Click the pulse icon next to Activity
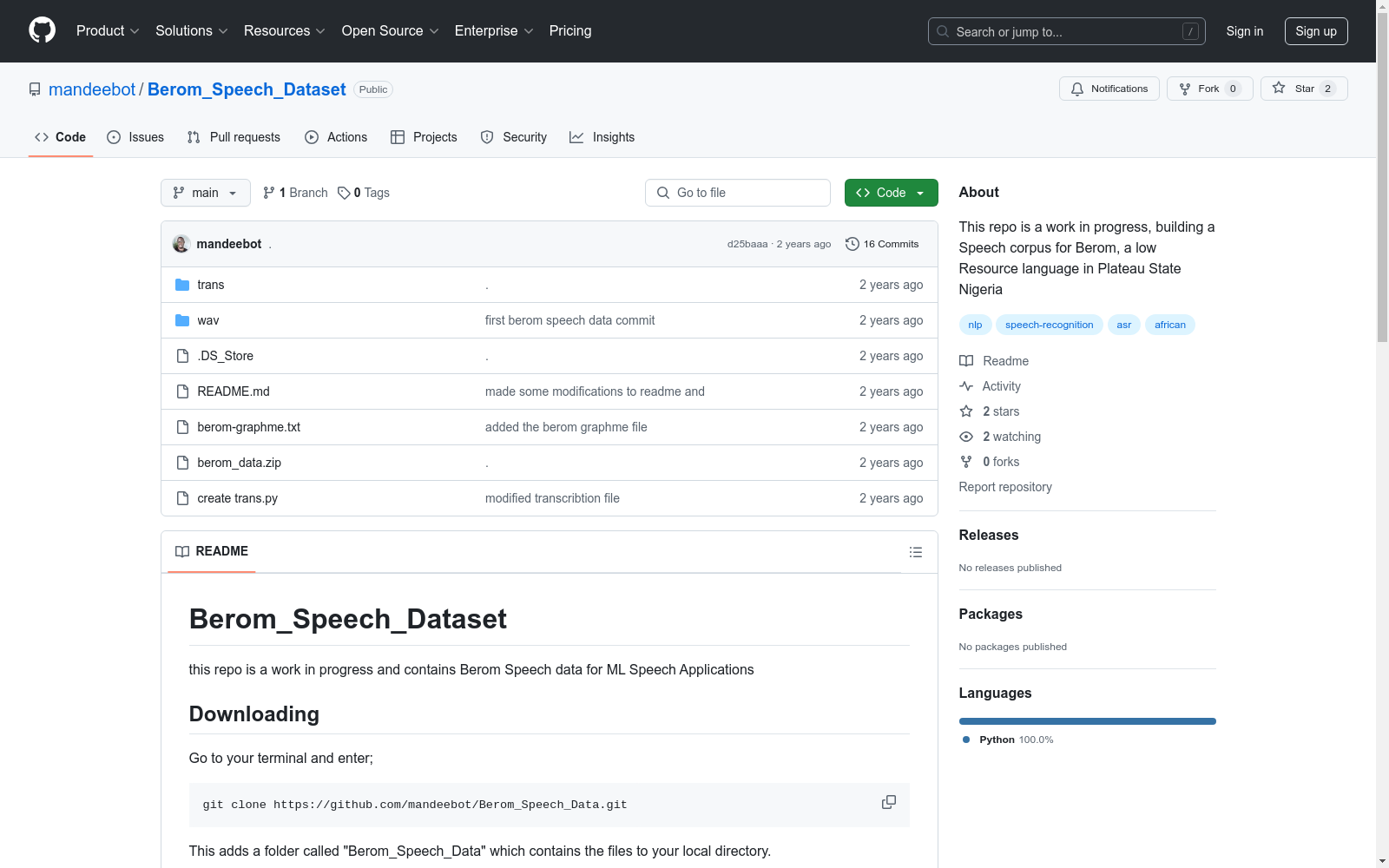 tap(966, 386)
